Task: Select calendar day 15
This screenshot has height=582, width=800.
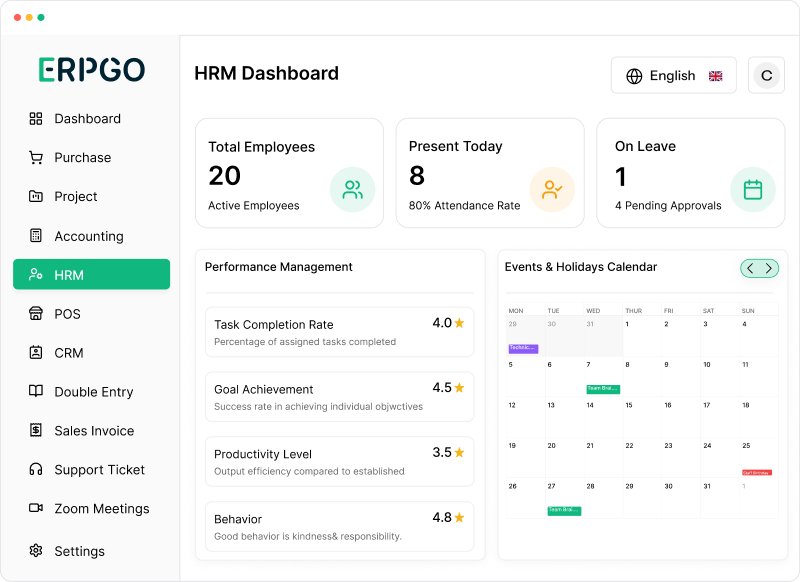Action: pyautogui.click(x=641, y=417)
